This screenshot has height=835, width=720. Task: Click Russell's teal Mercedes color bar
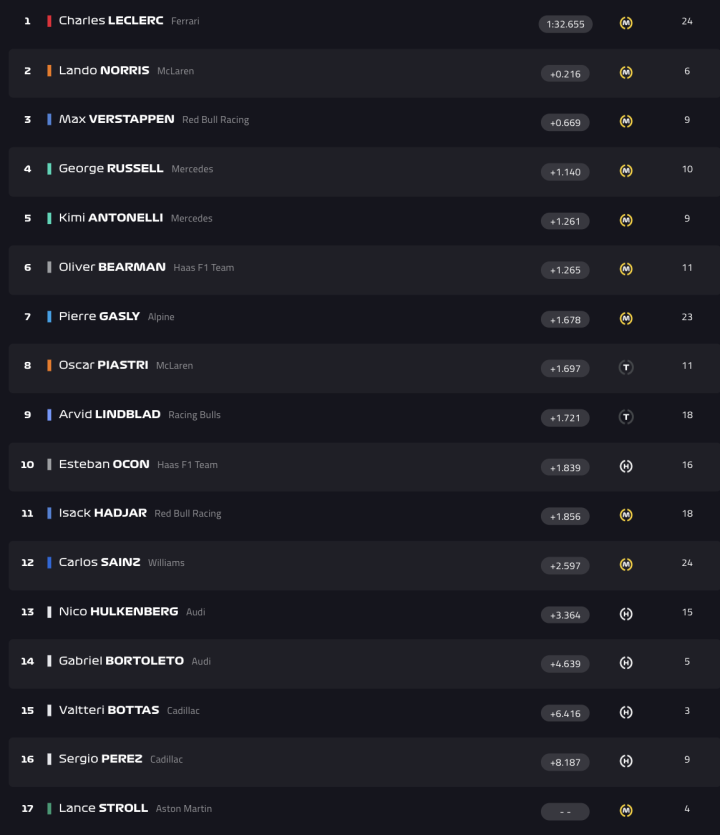point(49,169)
